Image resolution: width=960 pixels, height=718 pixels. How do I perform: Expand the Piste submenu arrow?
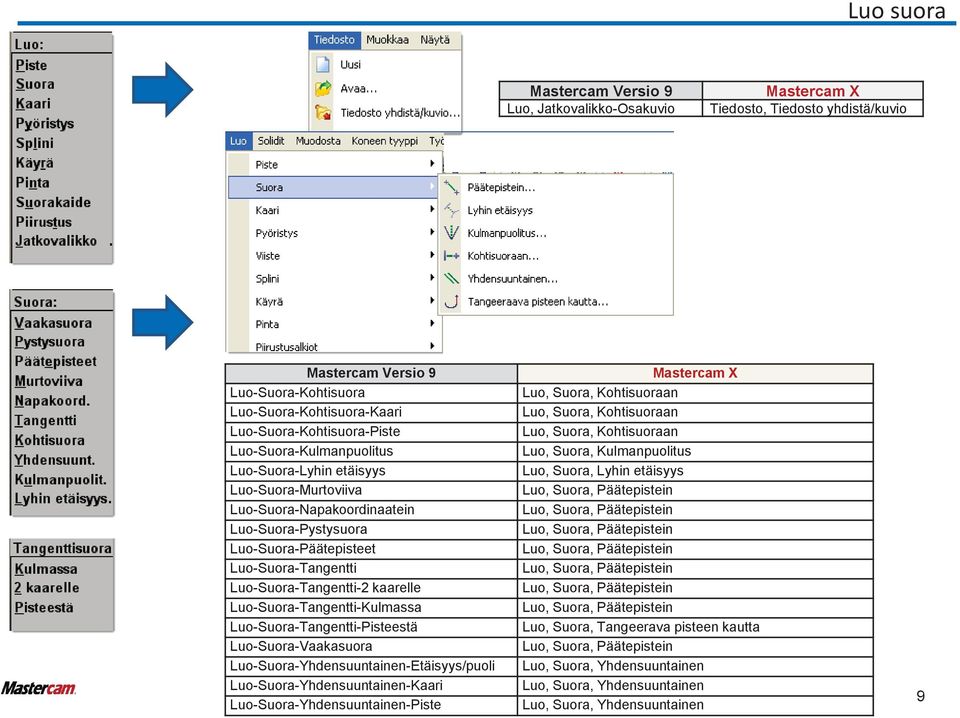click(x=432, y=164)
